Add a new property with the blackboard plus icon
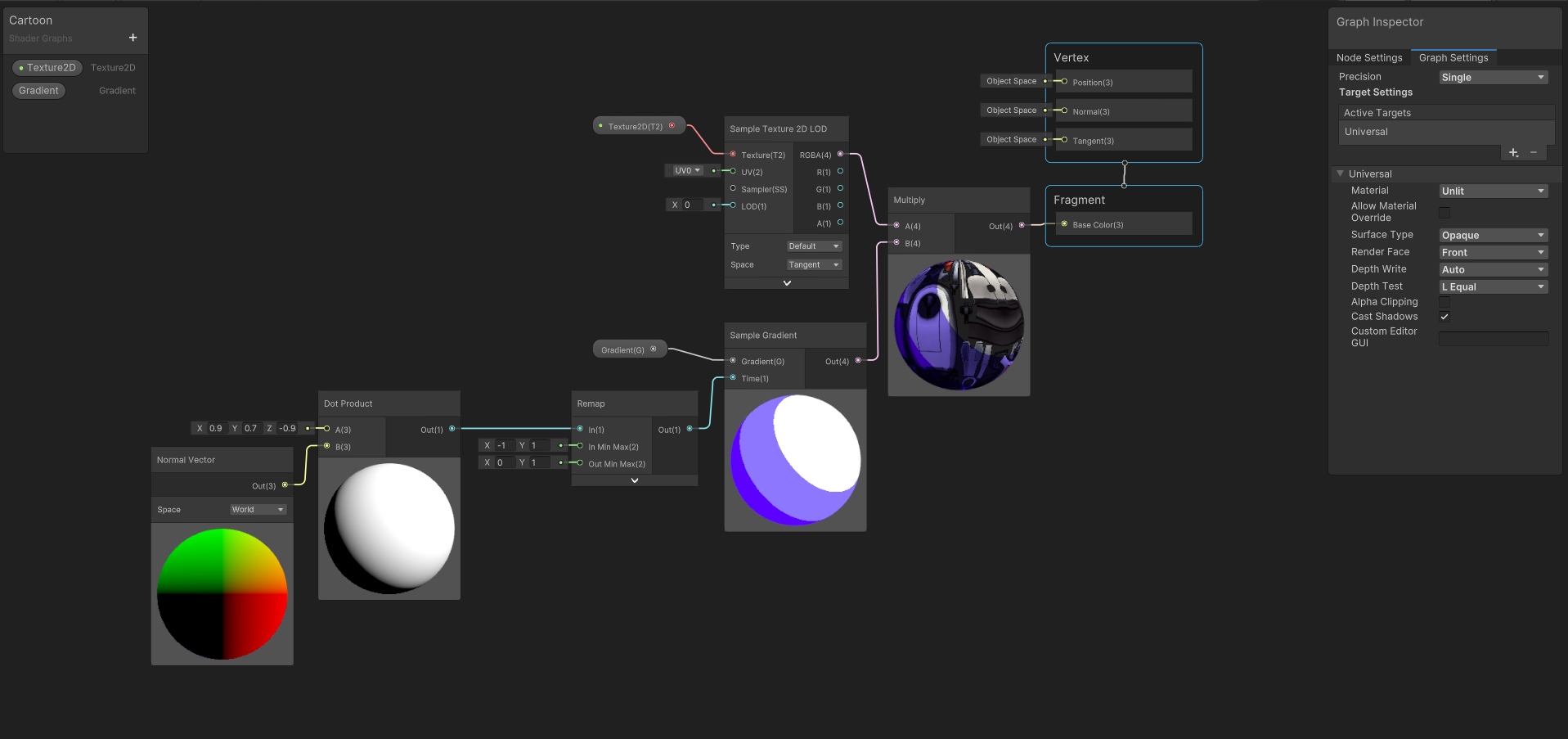The width and height of the screenshot is (1568, 739). 133,38
